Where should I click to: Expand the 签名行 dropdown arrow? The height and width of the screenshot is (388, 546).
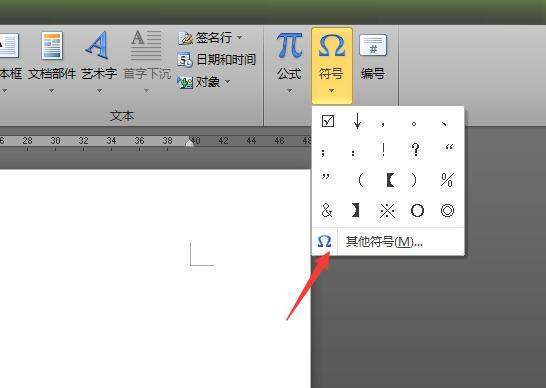coord(240,37)
